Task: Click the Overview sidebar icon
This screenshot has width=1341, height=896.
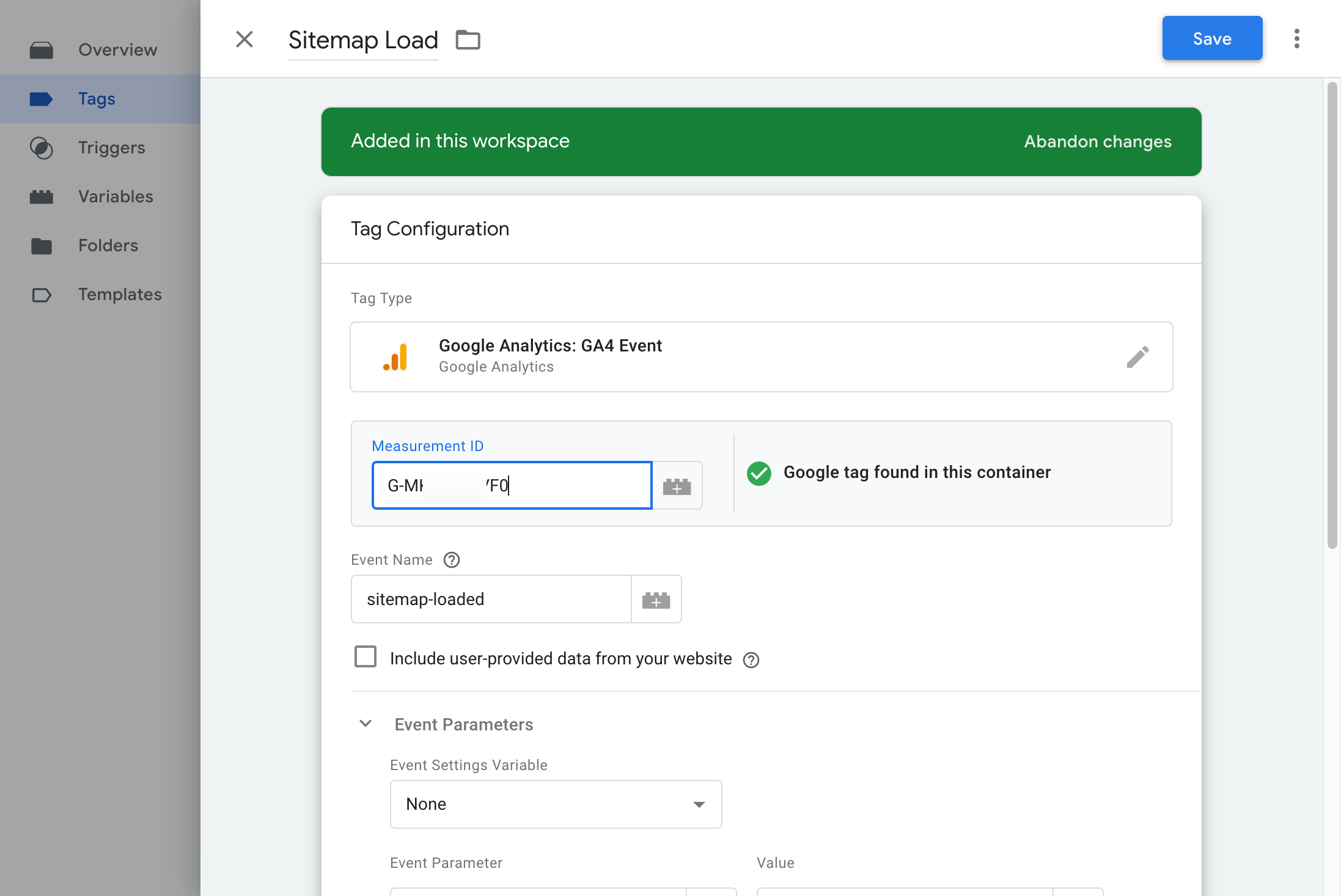Action: tap(42, 50)
